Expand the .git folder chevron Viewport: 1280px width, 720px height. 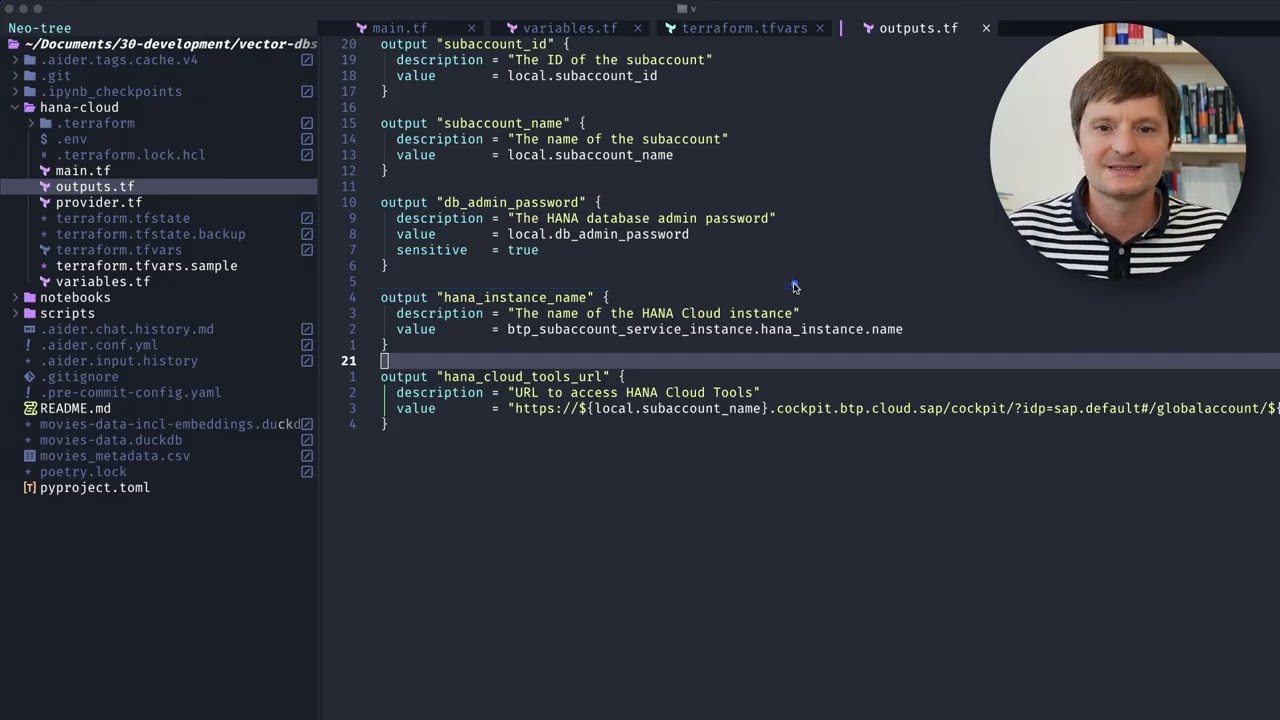15,76
